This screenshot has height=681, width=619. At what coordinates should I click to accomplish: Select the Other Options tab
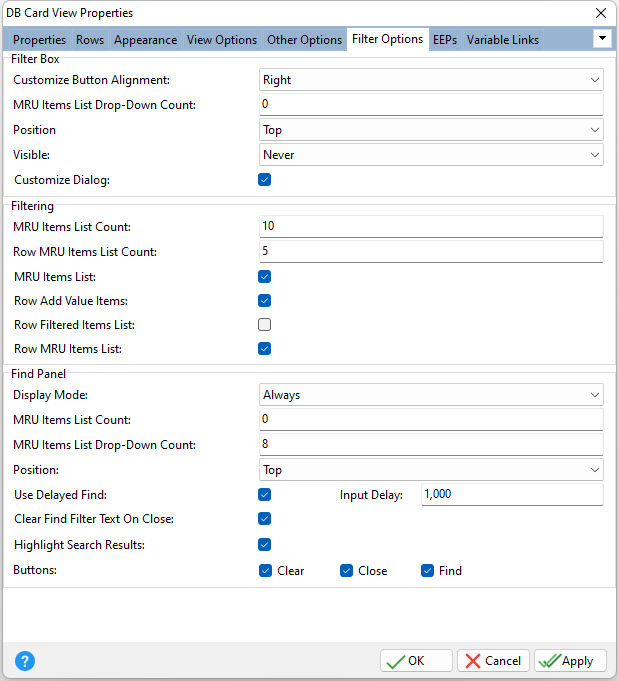tap(305, 40)
